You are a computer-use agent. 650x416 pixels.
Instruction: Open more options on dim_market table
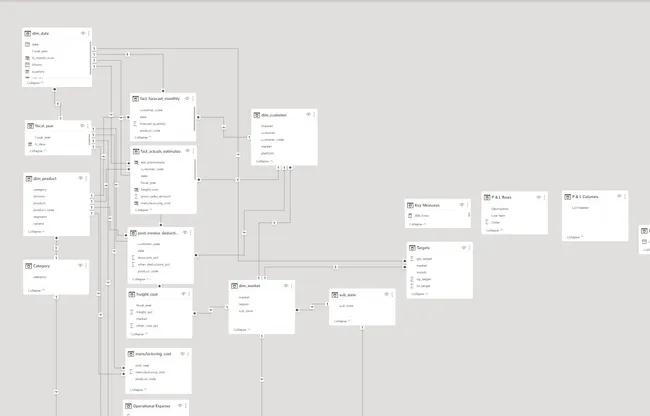tap(292, 286)
